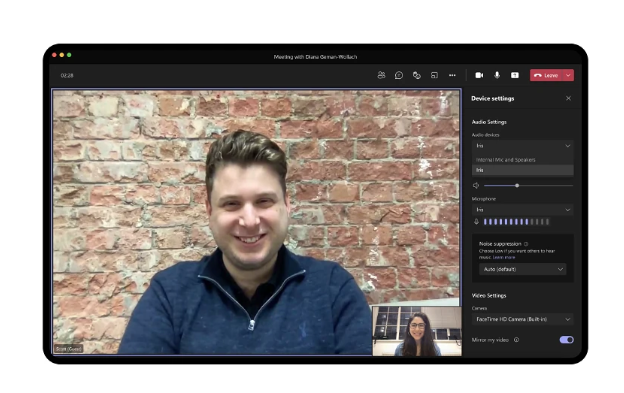Choose Internal Mic and Speakers option
This screenshot has width=624, height=393.
tap(523, 160)
